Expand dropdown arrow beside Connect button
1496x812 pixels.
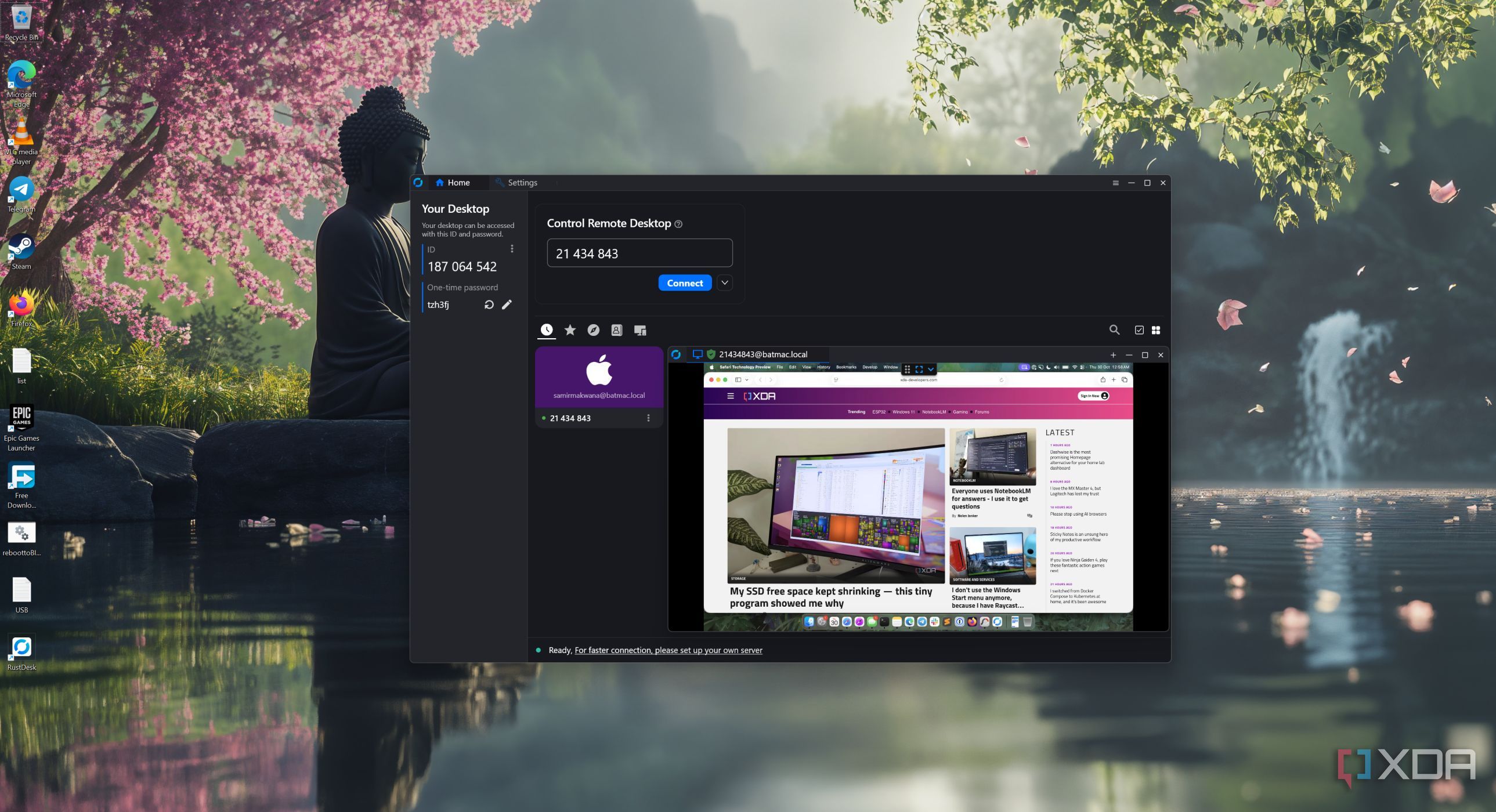click(x=724, y=282)
